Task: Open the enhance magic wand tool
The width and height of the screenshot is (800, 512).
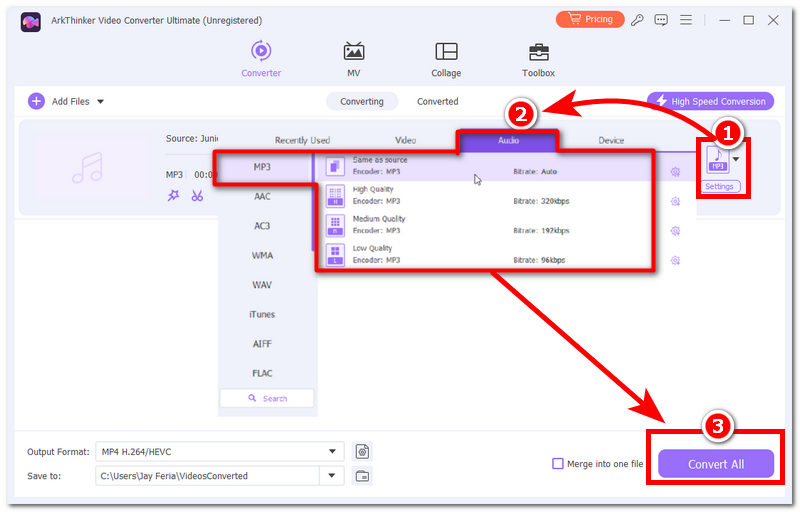Action: click(x=173, y=195)
